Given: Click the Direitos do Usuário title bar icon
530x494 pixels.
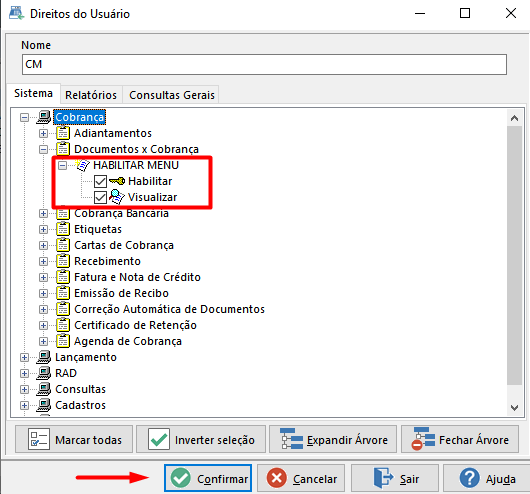Looking at the screenshot, I should 17,13.
